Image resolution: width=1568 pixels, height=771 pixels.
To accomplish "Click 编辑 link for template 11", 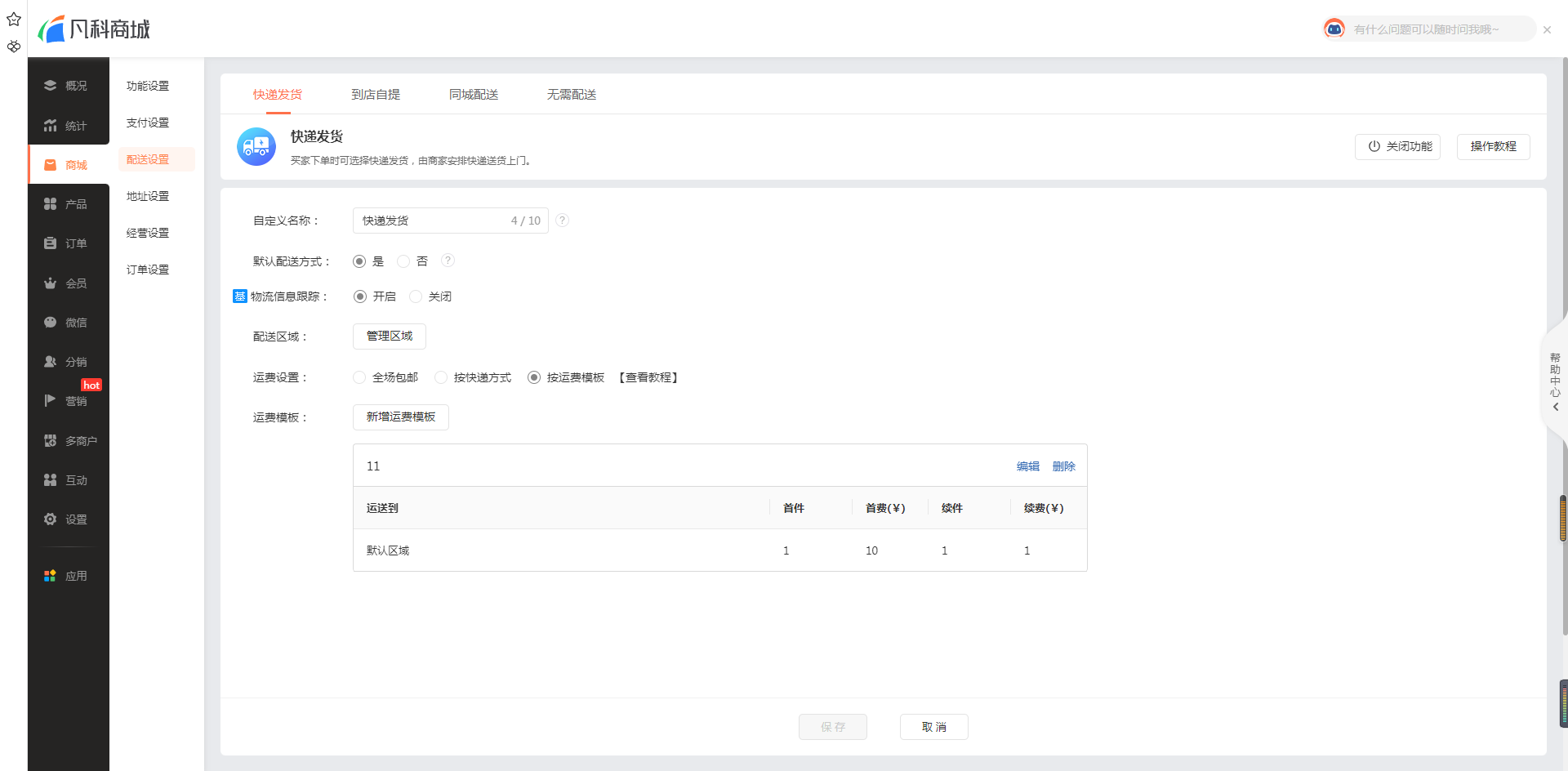I will click(1028, 466).
